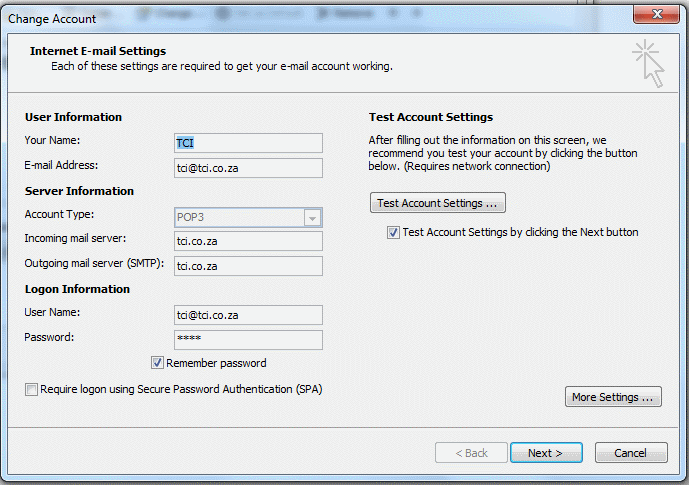The height and width of the screenshot is (485, 689).
Task: Focus the E-mail Address input field
Action: pos(248,168)
